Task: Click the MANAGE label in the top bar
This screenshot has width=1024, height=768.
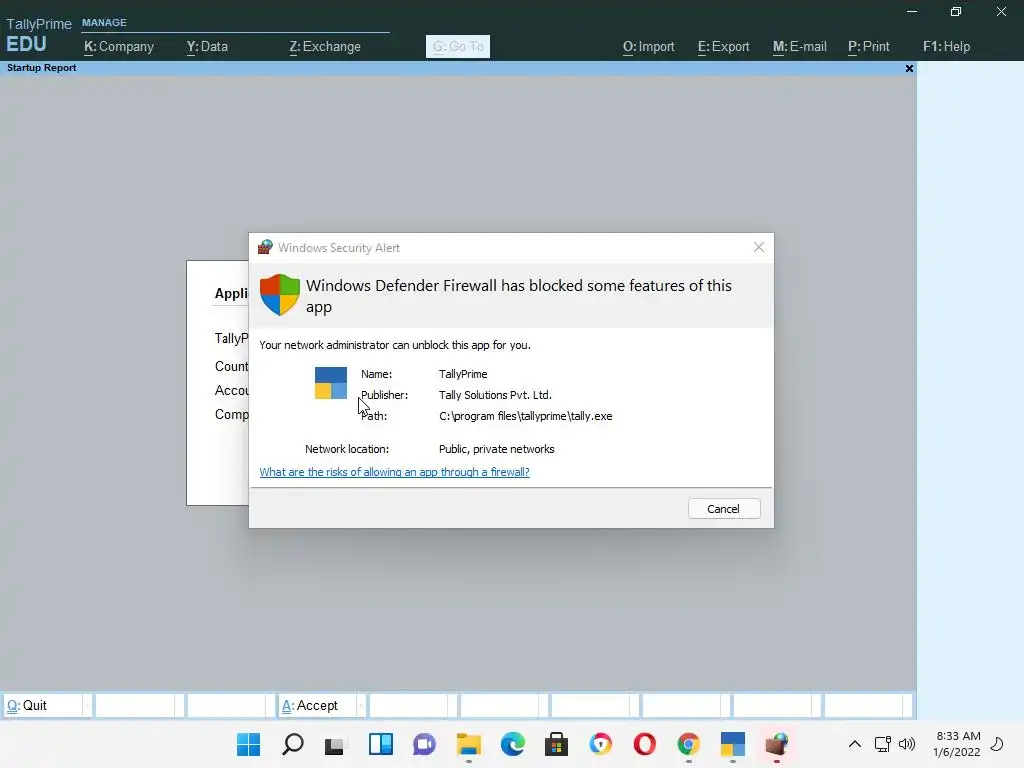Action: [x=104, y=22]
